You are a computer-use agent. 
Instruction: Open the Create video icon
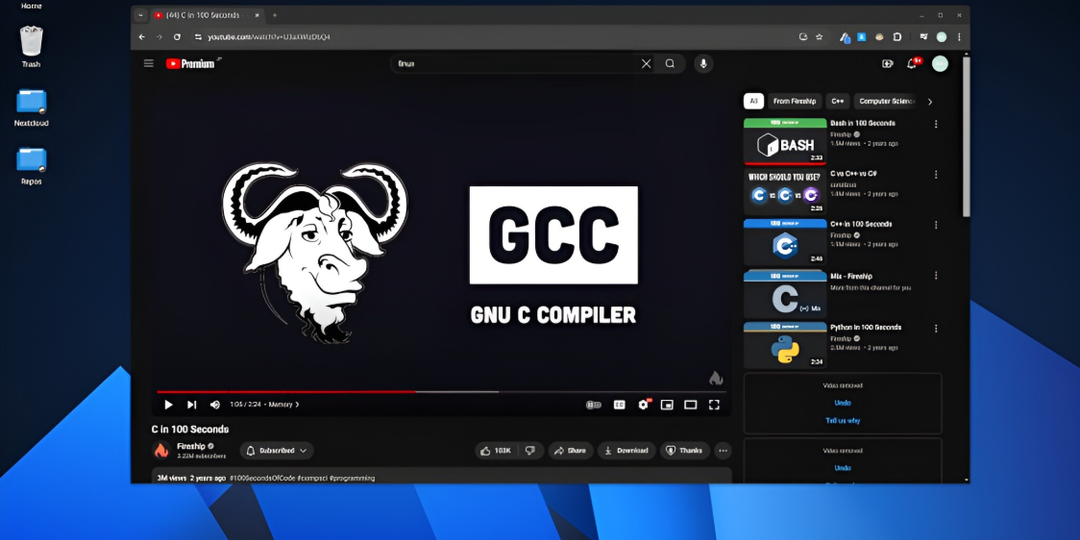[887, 63]
